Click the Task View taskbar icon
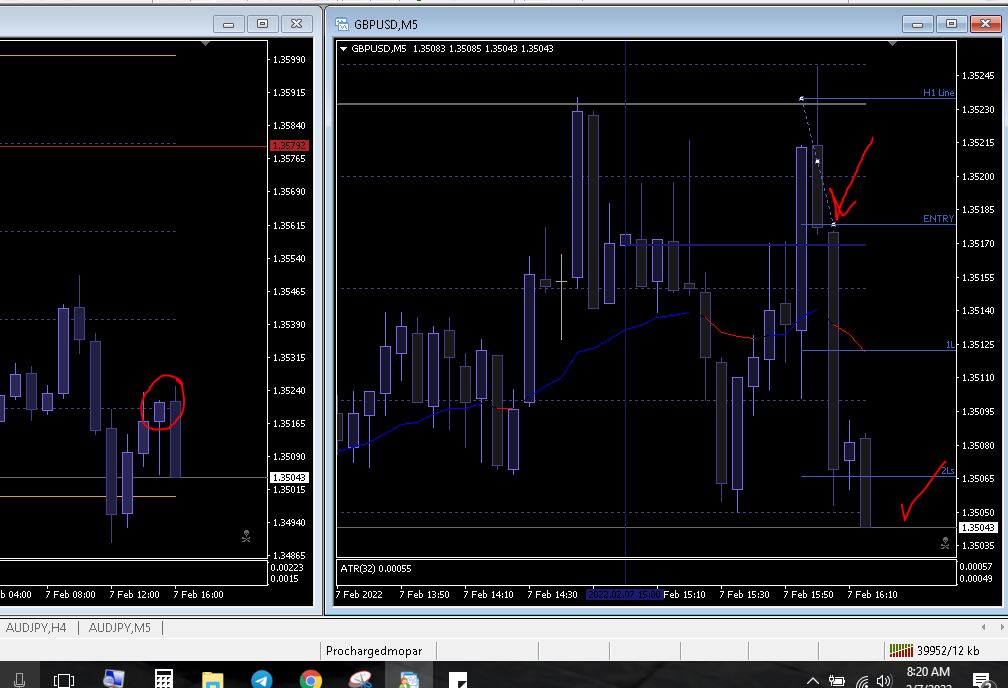The image size is (1008, 688). 64,680
